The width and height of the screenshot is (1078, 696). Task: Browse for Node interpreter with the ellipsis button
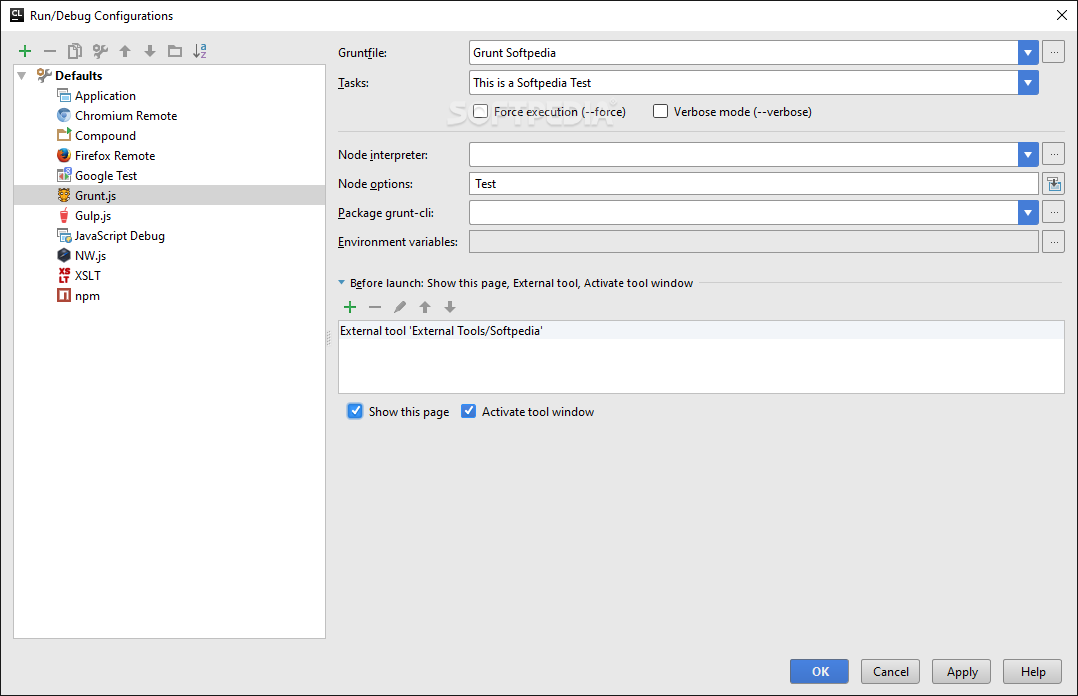[1053, 154]
